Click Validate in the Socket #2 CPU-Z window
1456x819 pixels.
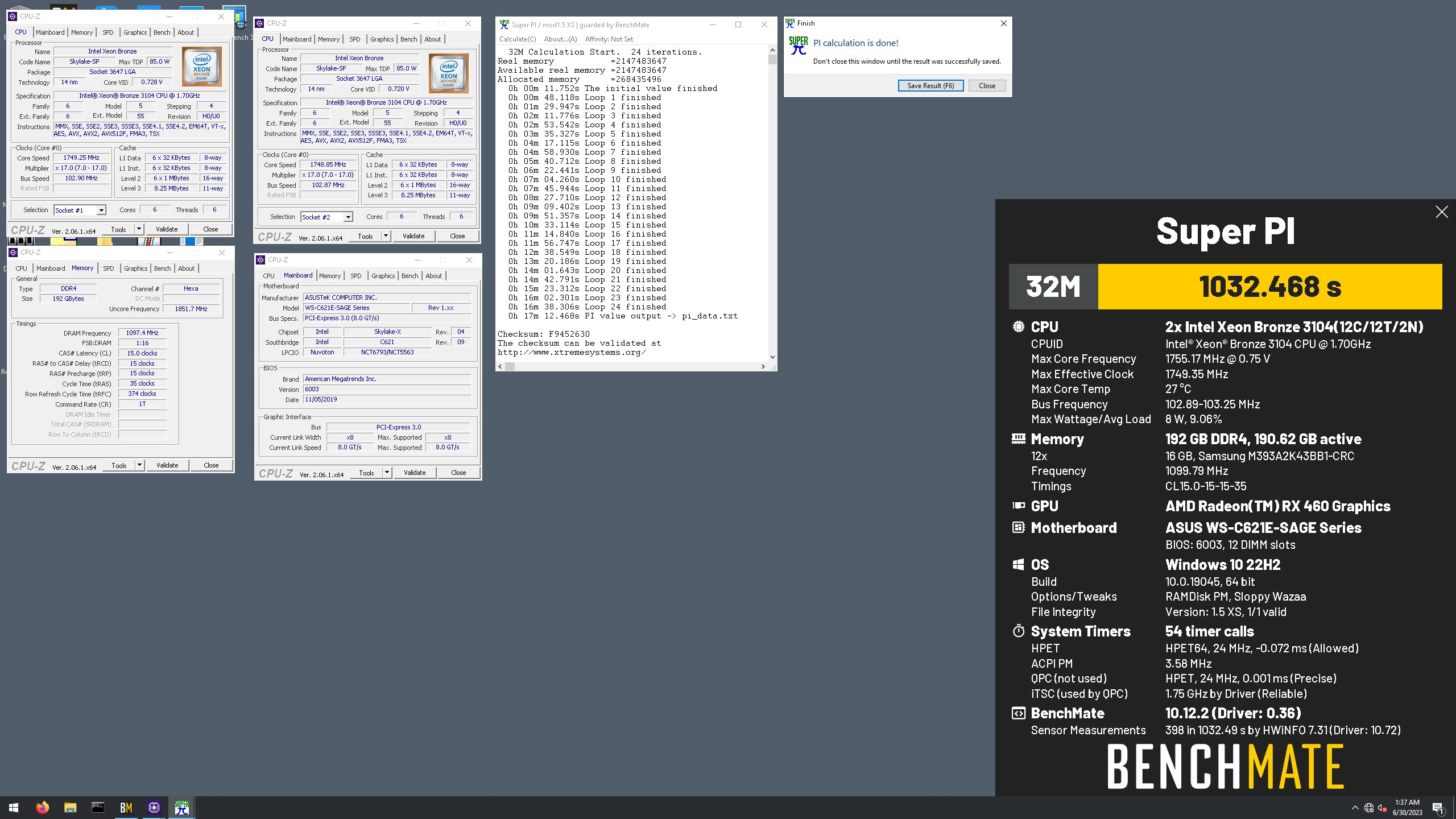click(413, 236)
